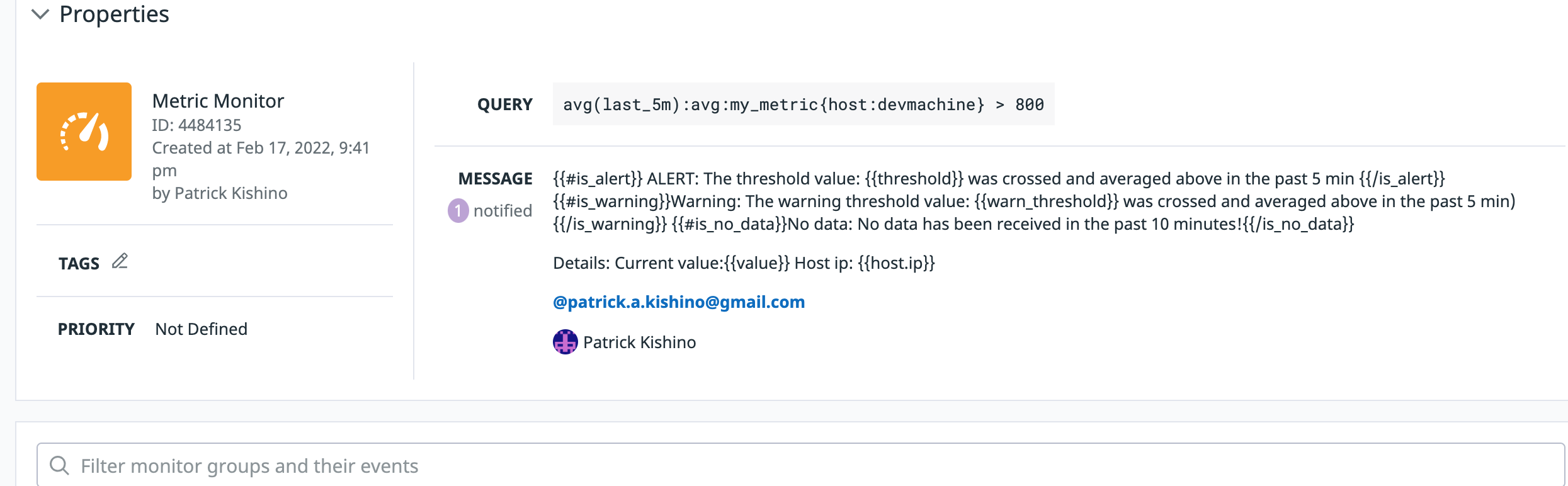Click Patrick Kishino's avatar icon
The width and height of the screenshot is (1568, 486).
pyautogui.click(x=565, y=342)
